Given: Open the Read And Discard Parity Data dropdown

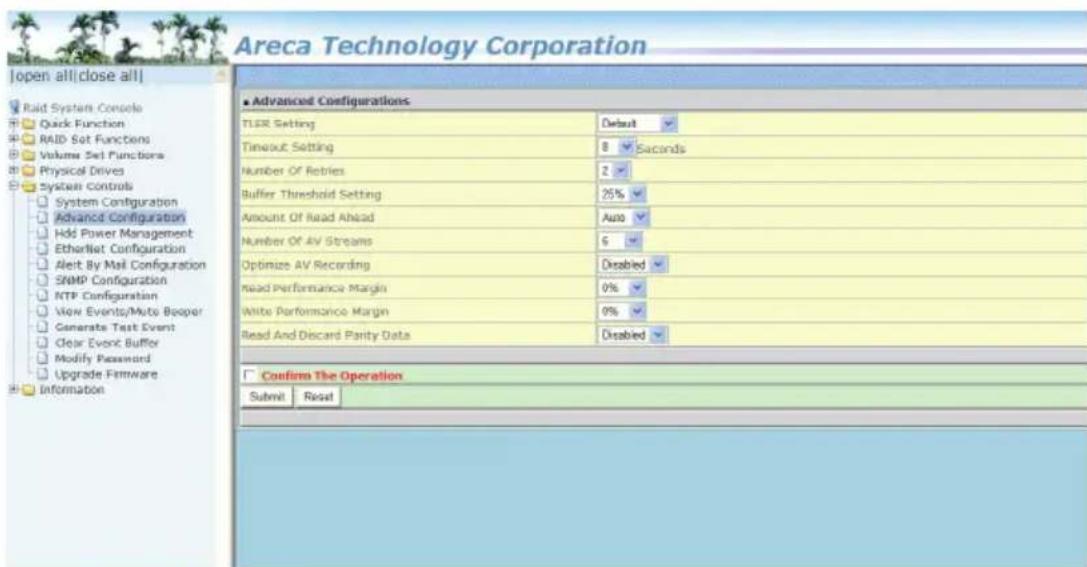Looking at the screenshot, I should [632, 335].
